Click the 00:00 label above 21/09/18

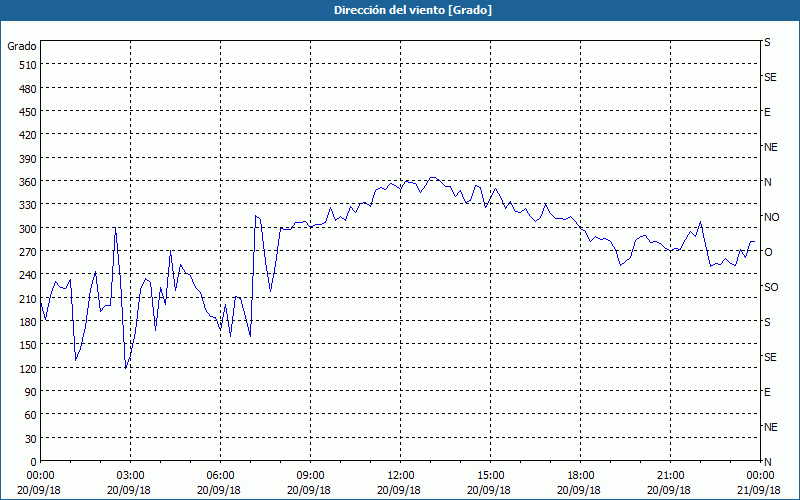760,476
